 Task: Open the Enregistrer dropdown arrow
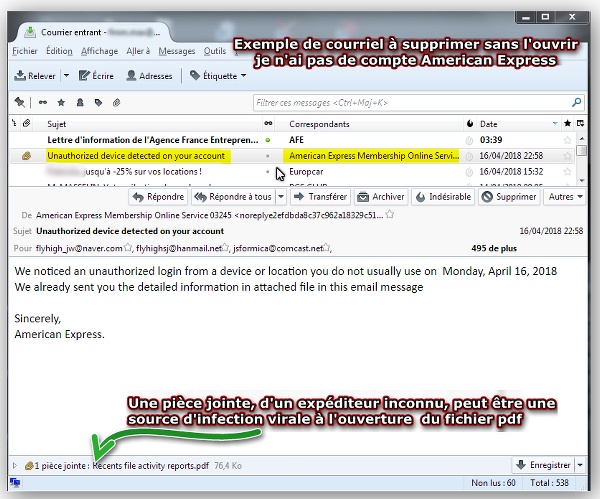point(580,465)
